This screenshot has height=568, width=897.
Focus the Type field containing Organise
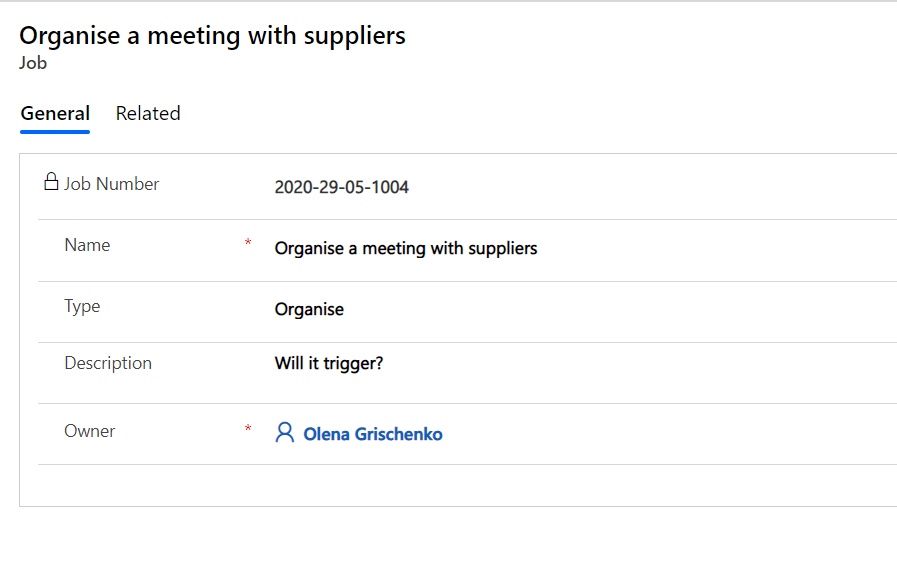click(309, 309)
